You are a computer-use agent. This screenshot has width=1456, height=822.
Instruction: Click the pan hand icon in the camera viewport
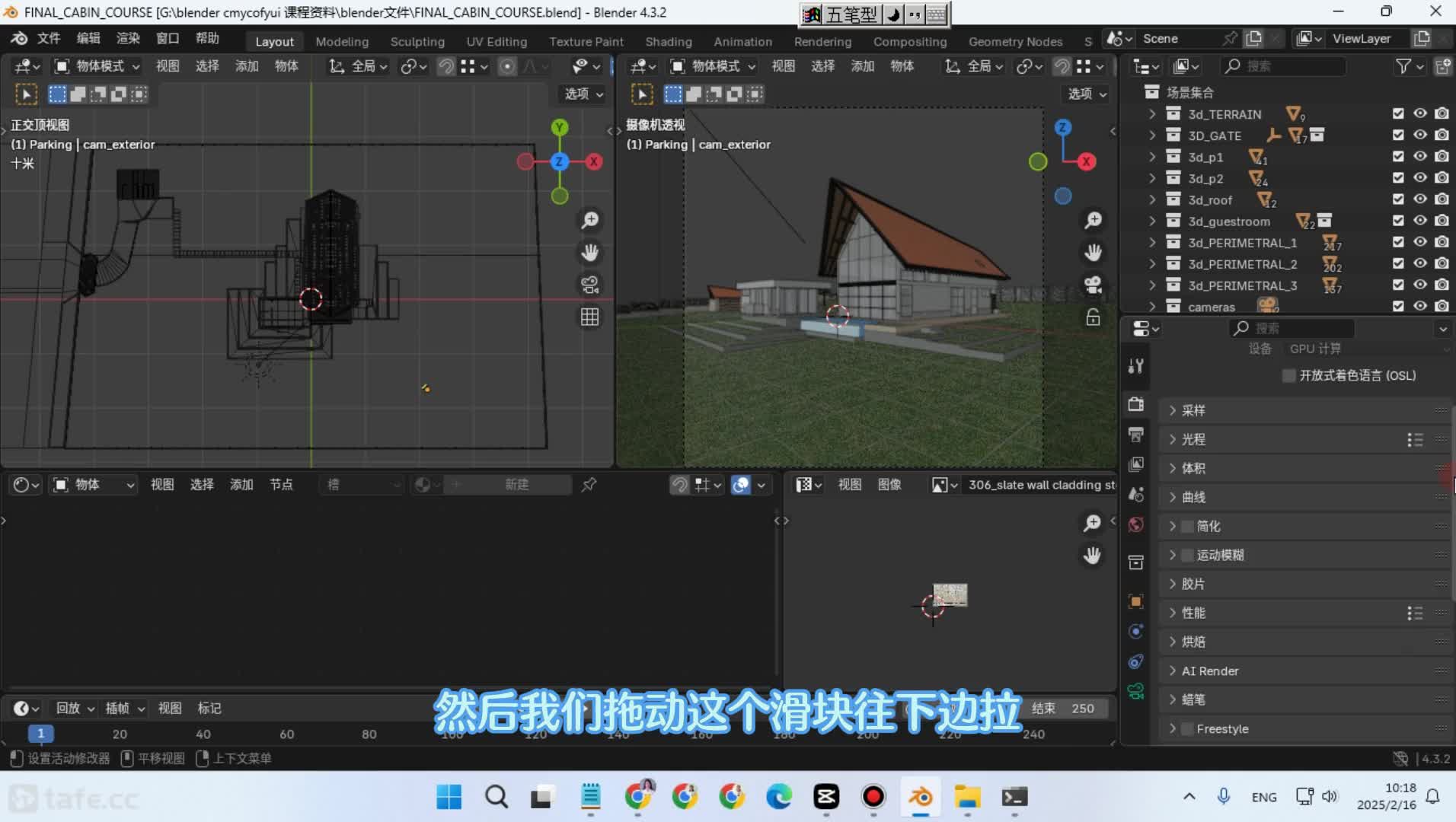(x=1093, y=253)
